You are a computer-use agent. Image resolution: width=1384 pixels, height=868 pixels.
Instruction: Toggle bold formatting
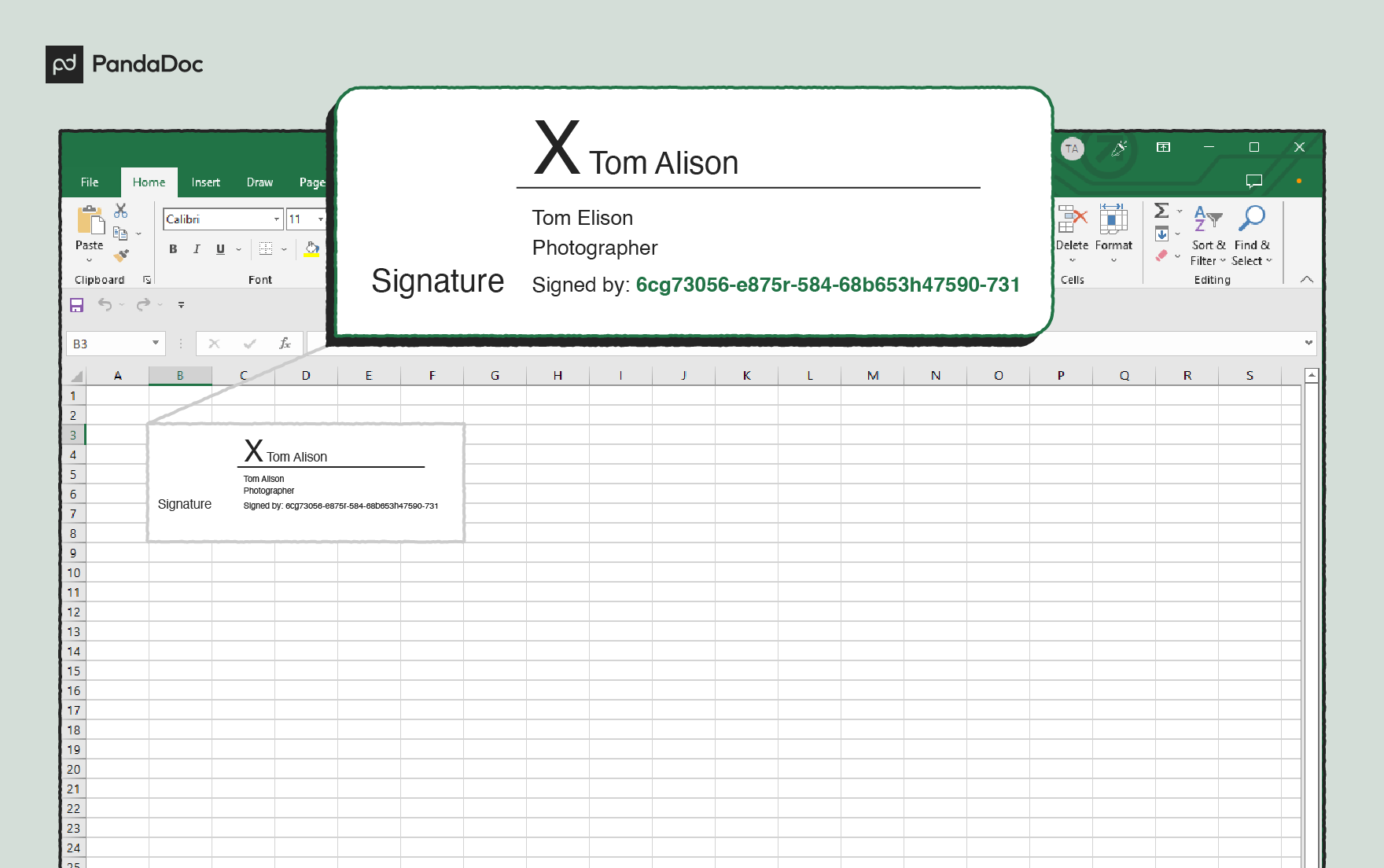point(173,249)
